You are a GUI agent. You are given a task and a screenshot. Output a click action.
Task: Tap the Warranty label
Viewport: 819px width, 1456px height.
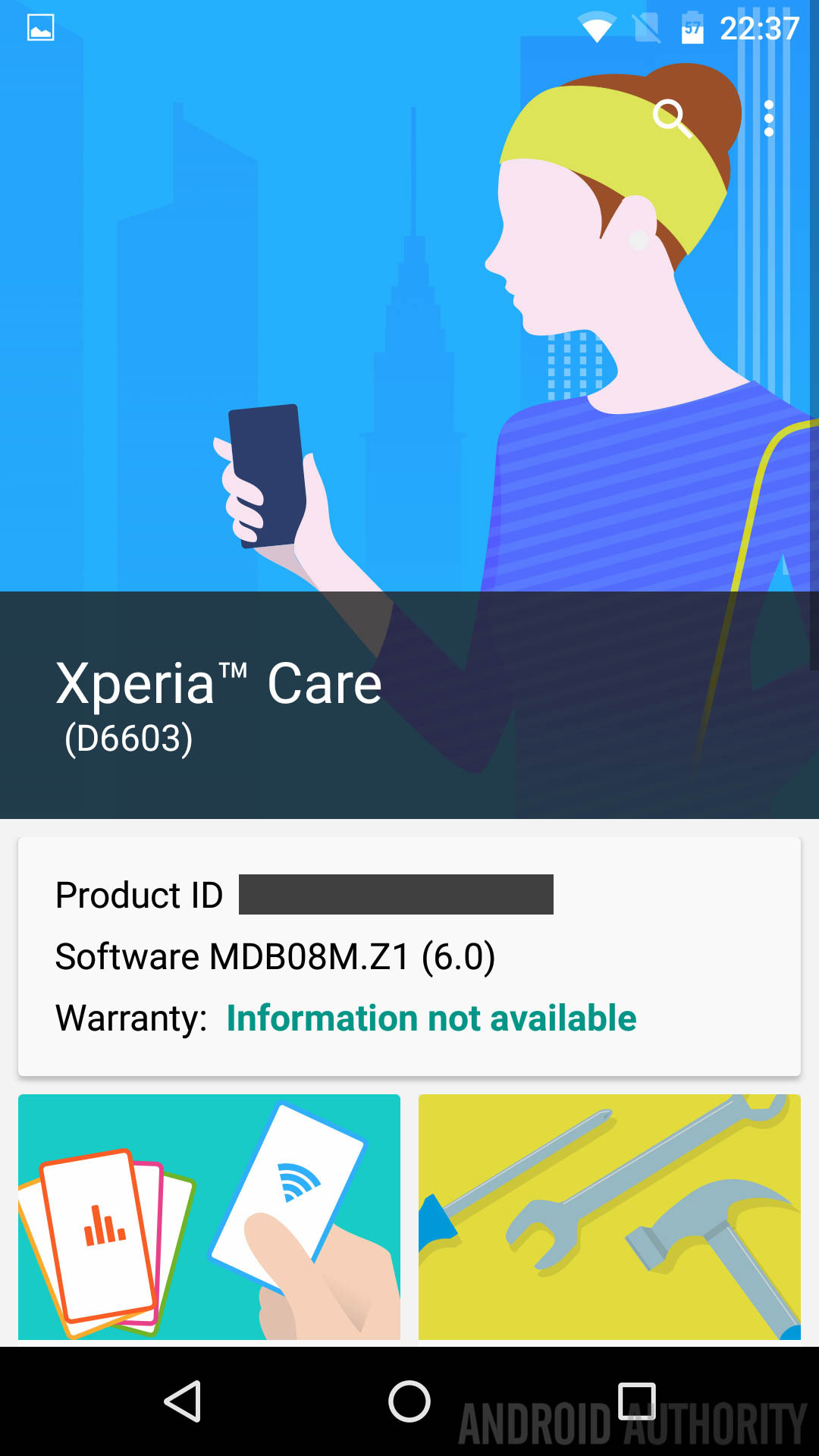click(x=131, y=1018)
